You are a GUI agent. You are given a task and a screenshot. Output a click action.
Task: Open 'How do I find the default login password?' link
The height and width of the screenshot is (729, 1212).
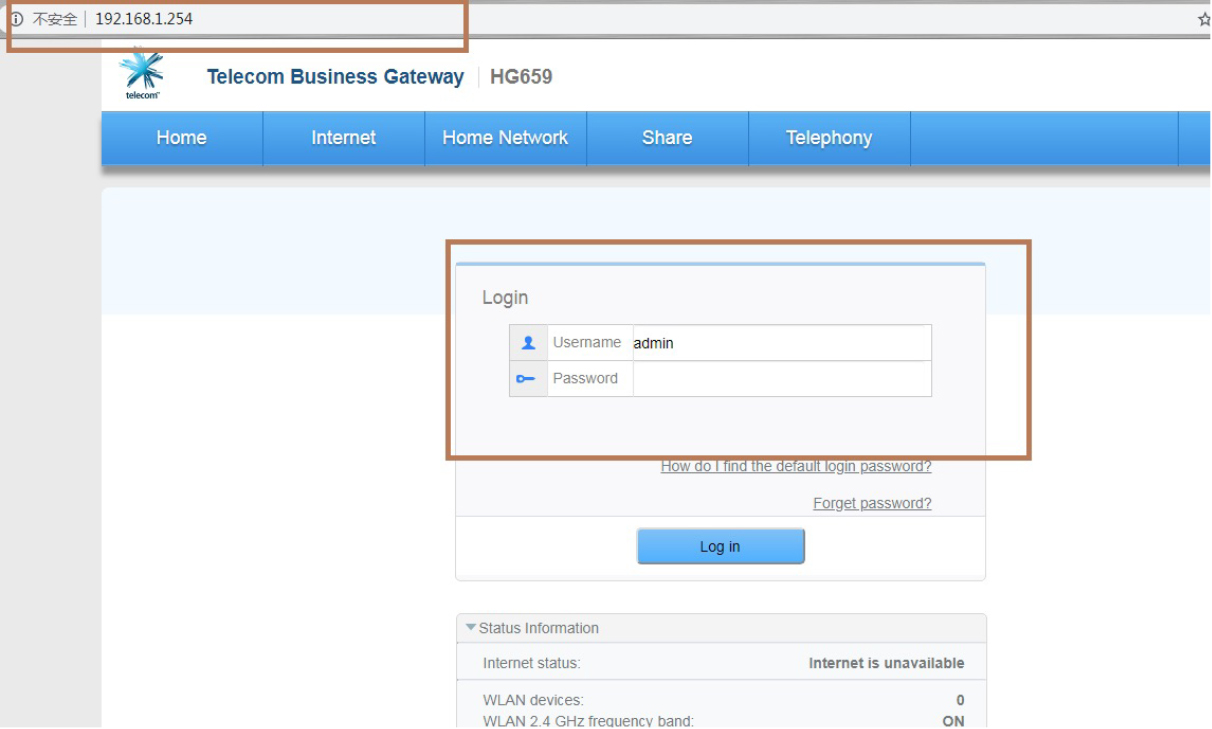(796, 467)
